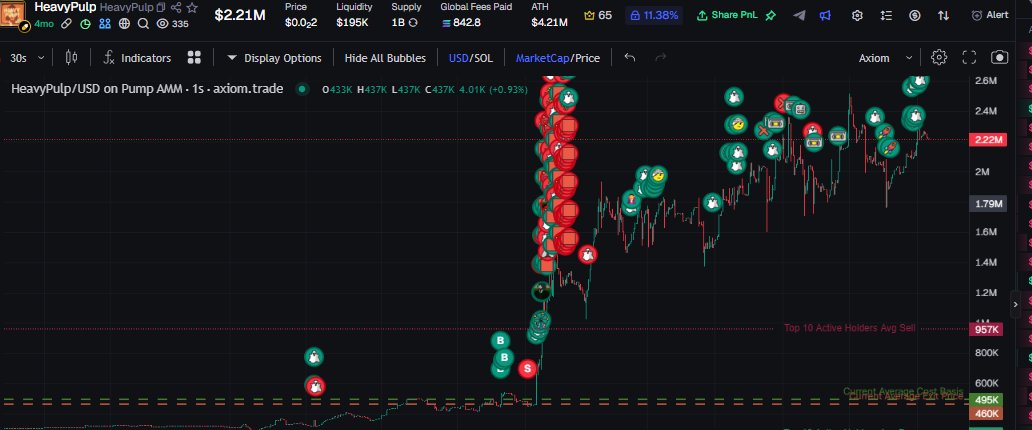Screen dimensions: 1032x430
Task: Open the 30s timeframe dropdown
Action: pyautogui.click(x=27, y=58)
